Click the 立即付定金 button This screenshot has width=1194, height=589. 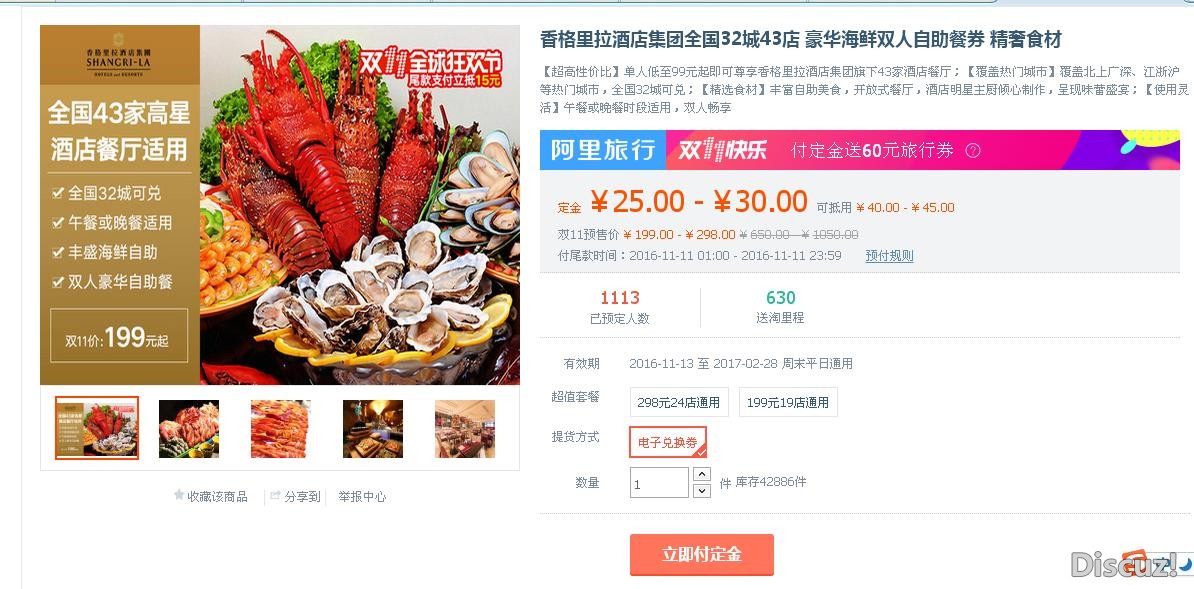[701, 555]
